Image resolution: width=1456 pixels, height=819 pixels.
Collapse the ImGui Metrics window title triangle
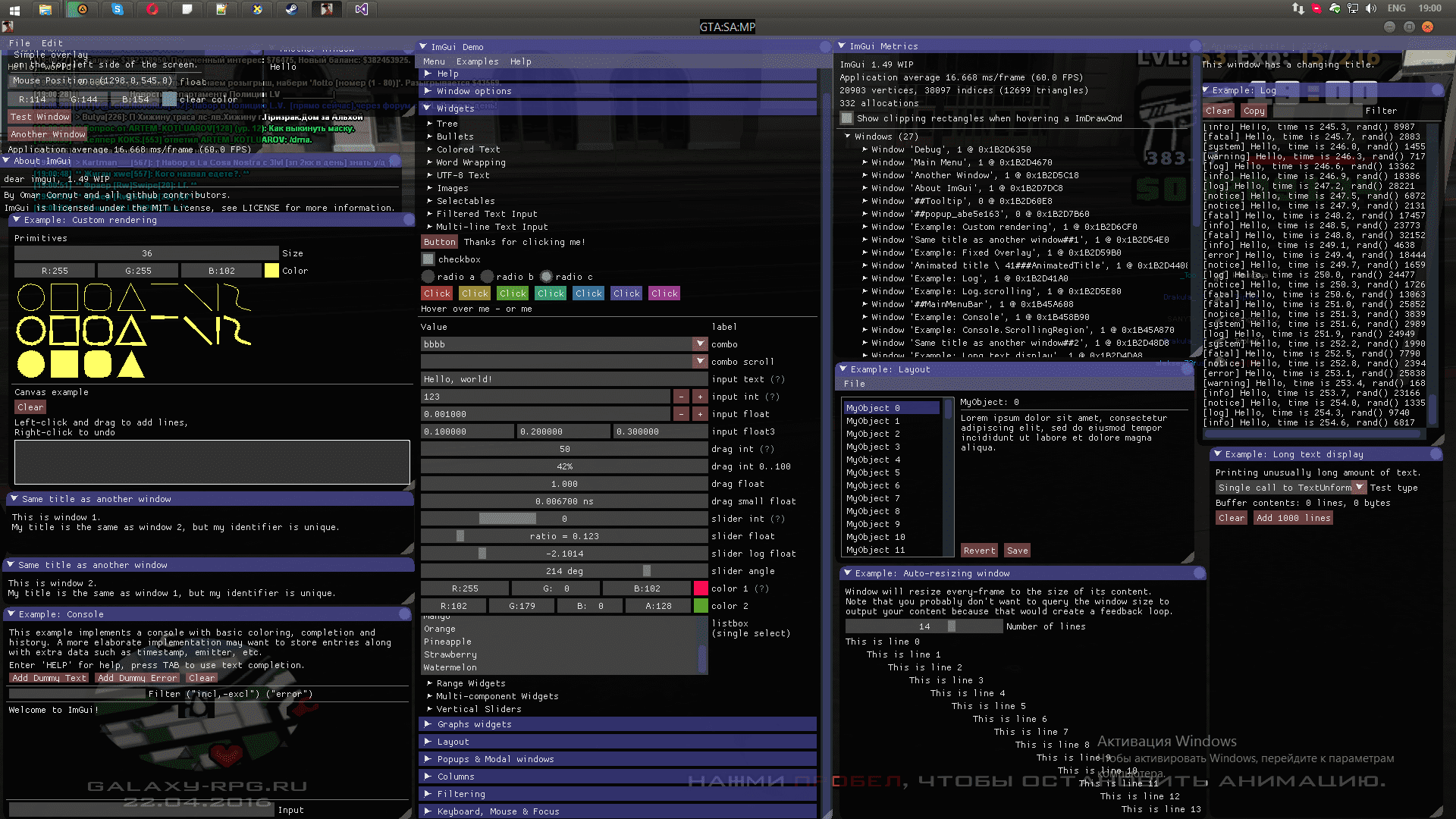tap(842, 46)
